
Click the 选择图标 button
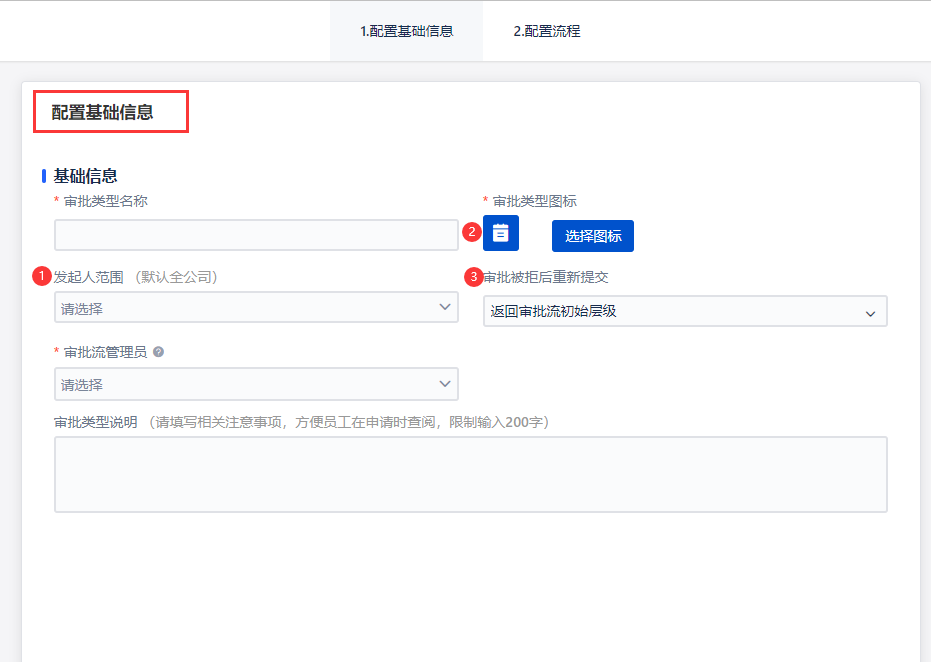(593, 236)
